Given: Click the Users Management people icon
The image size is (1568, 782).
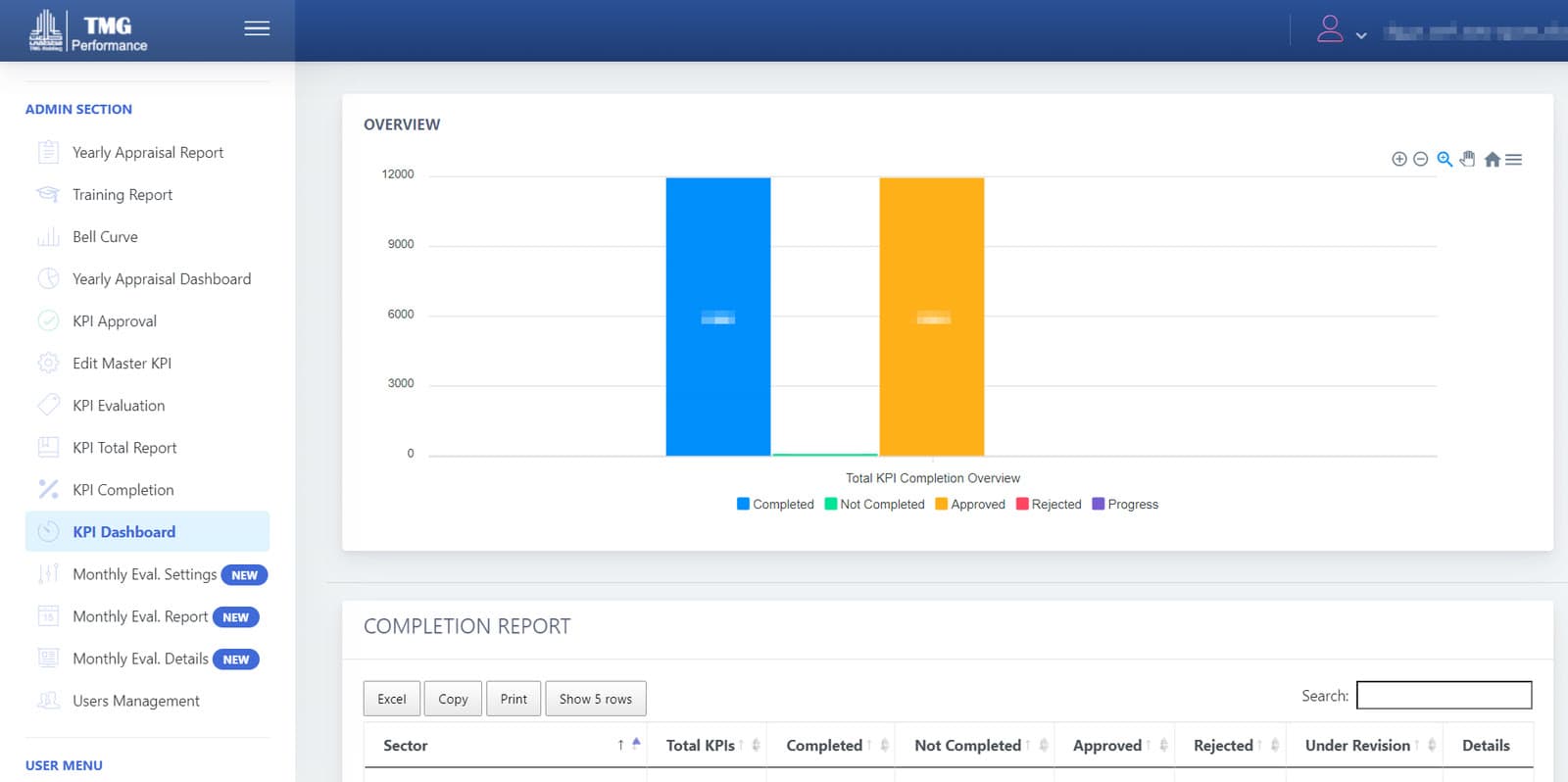Looking at the screenshot, I should [48, 700].
